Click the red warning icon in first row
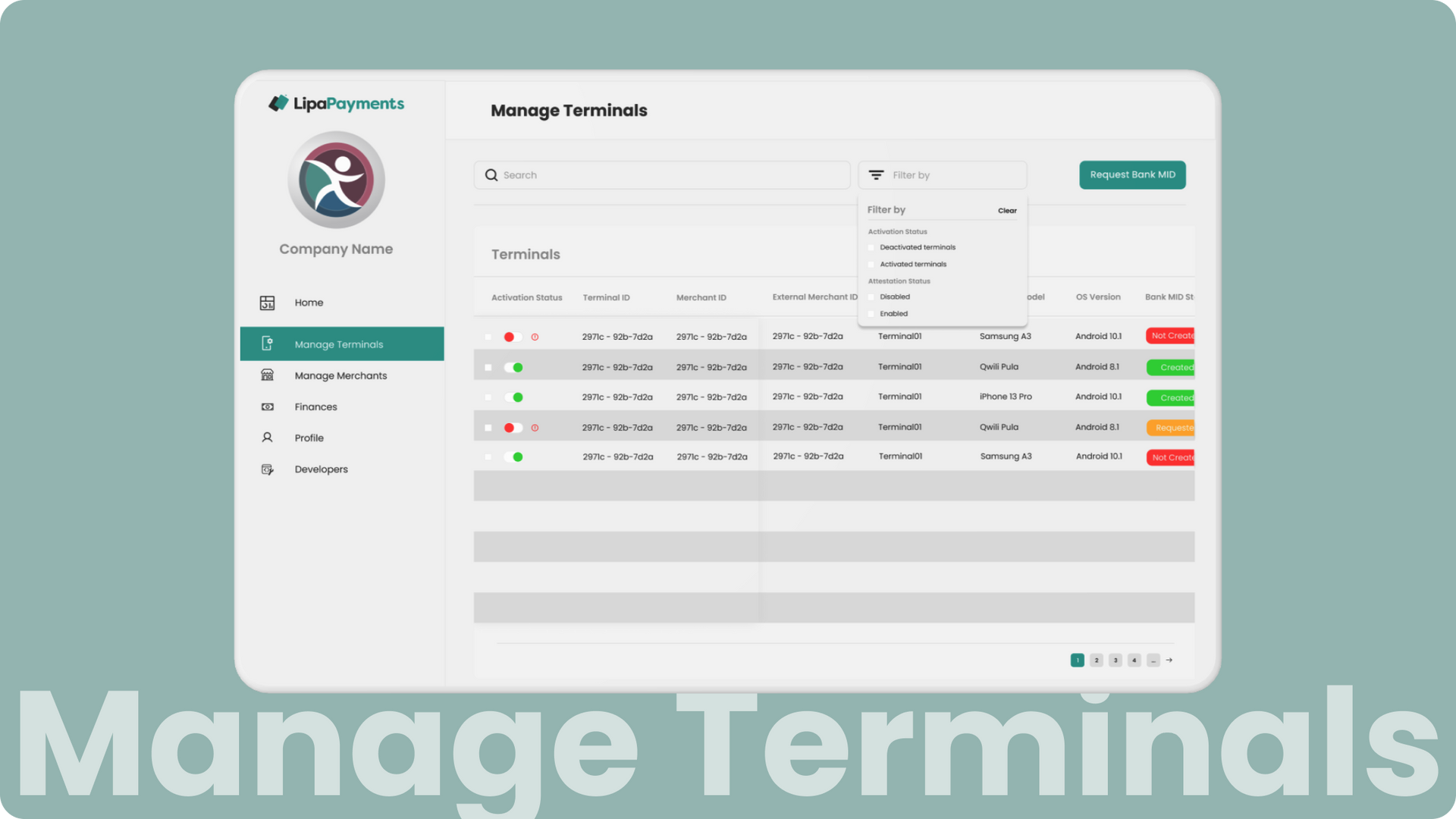 tap(535, 337)
